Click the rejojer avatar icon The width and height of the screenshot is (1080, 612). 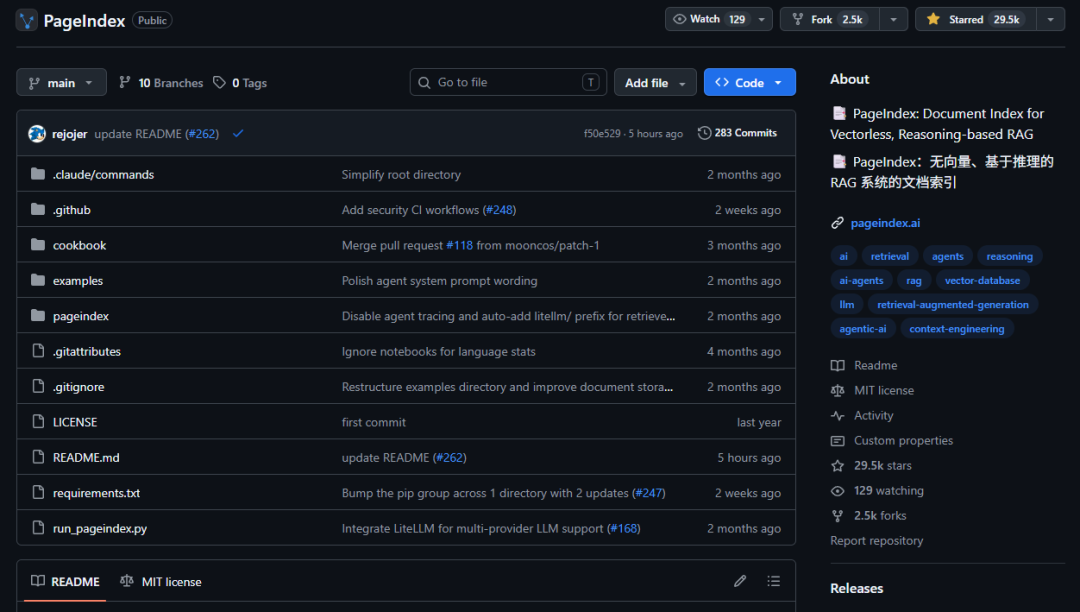coord(37,134)
